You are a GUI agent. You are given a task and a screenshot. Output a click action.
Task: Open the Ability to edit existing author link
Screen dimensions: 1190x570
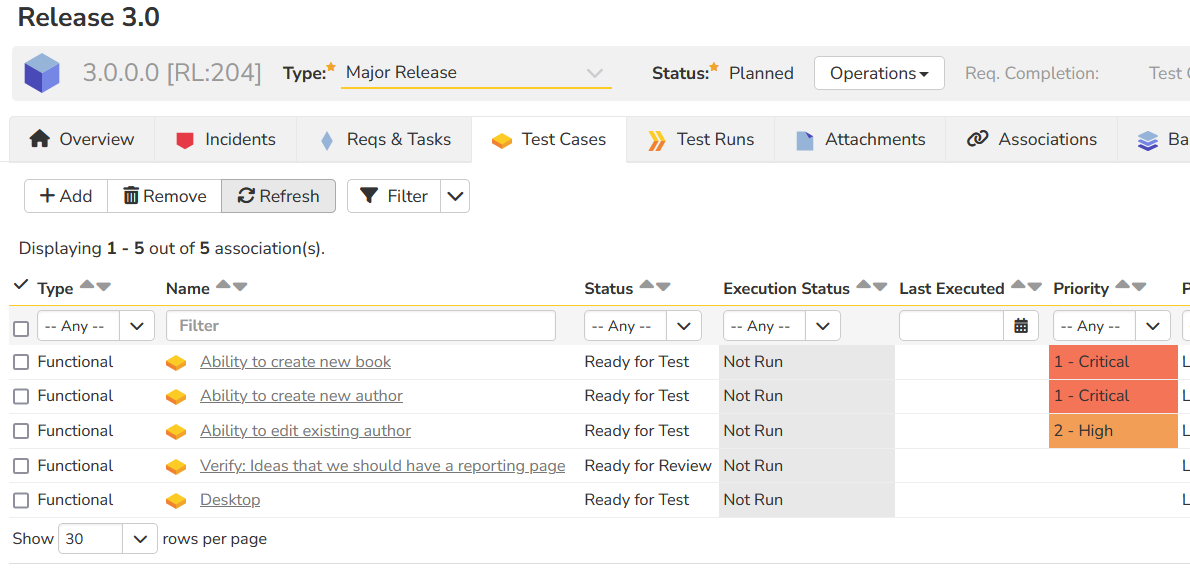pyautogui.click(x=305, y=431)
